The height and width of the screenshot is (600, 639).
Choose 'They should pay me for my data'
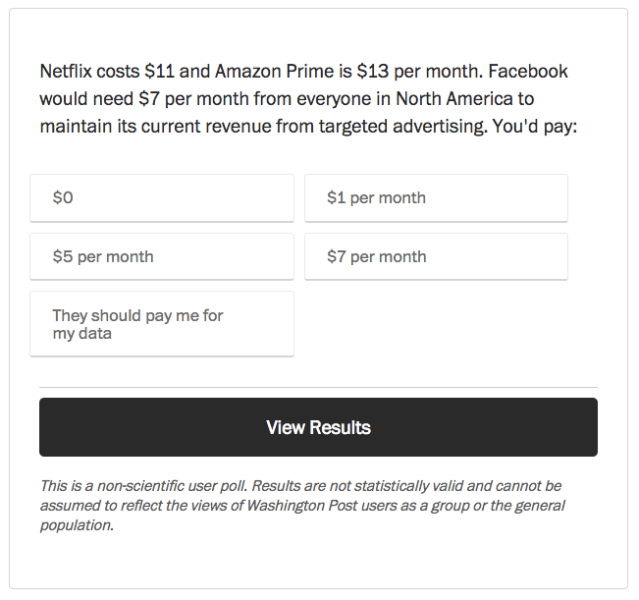tap(161, 324)
